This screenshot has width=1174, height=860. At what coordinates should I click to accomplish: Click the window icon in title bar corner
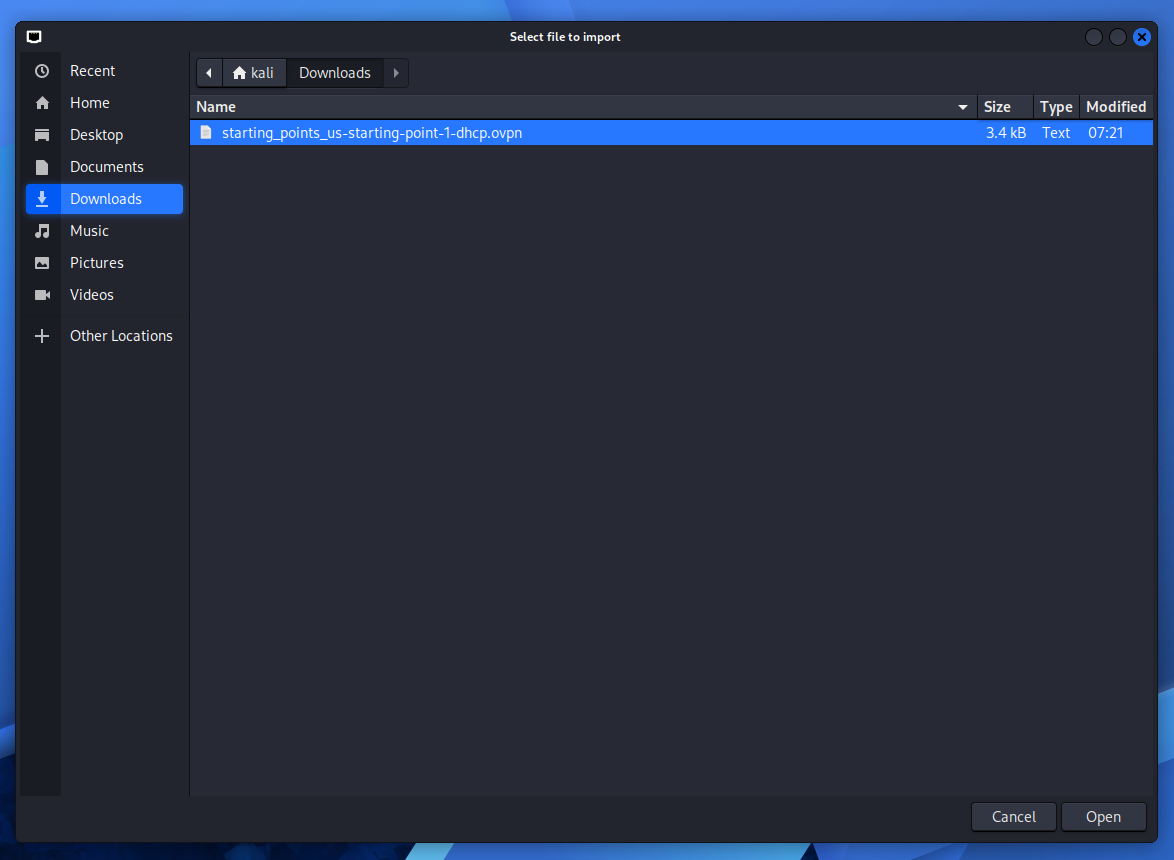[x=34, y=37]
